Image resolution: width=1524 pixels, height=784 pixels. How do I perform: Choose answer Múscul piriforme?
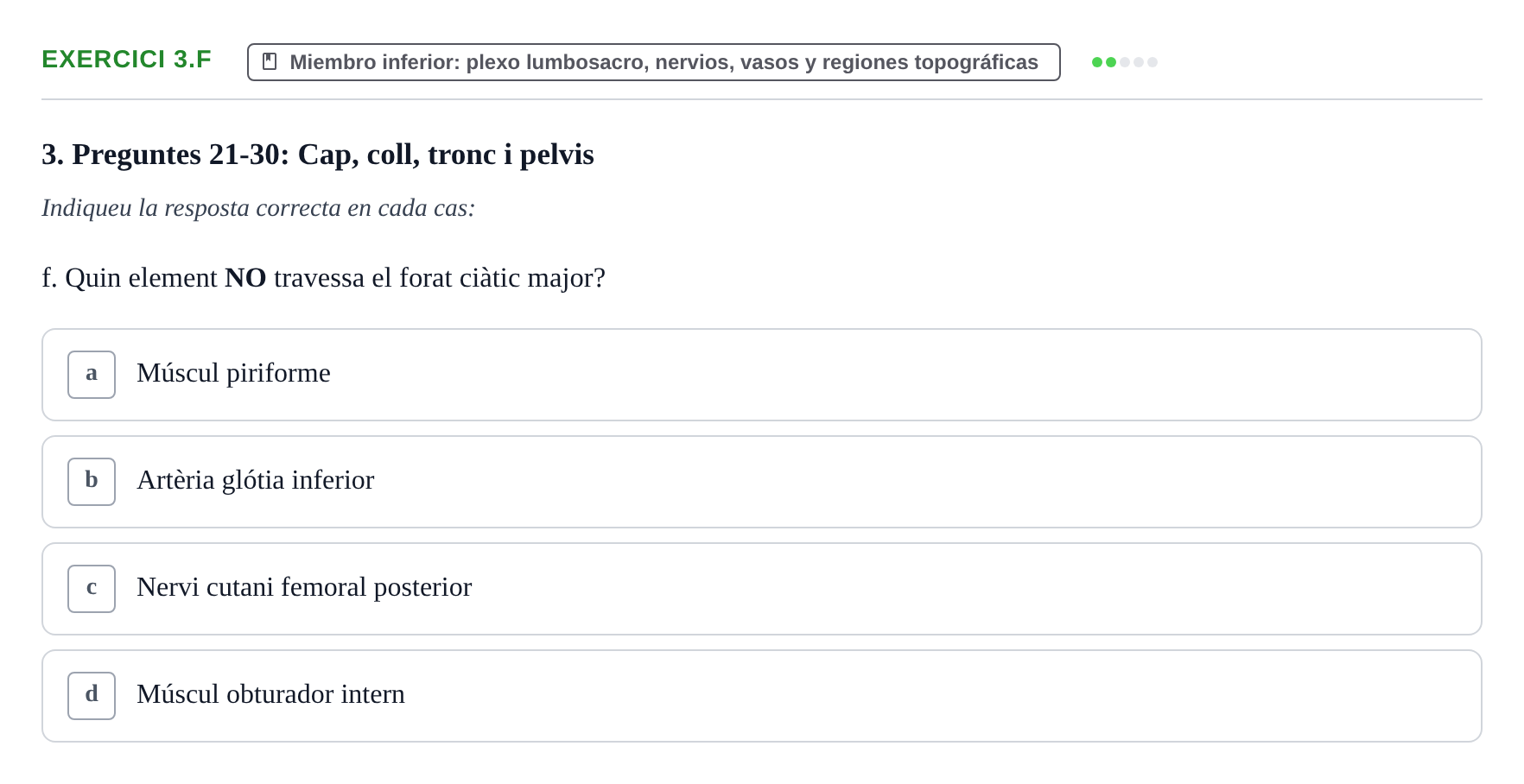click(762, 375)
